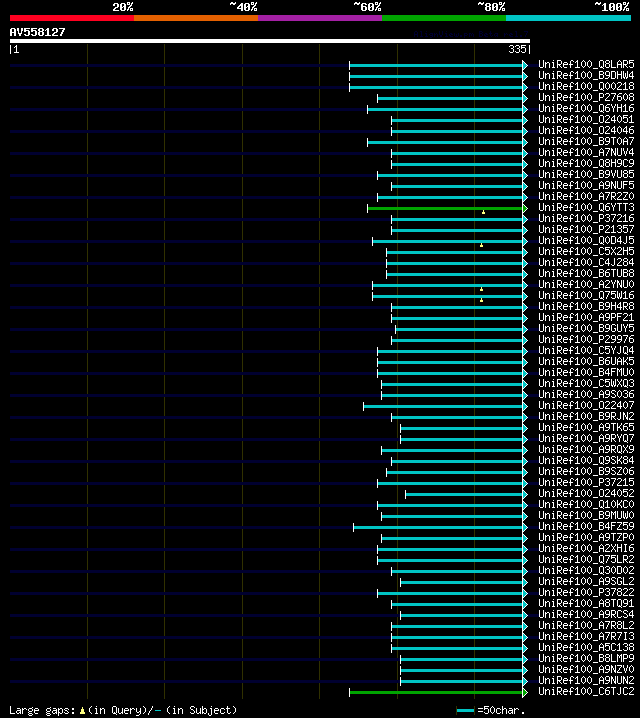This screenshot has width=640, height=718.
Task: Click the green ~80% identity legend segment
Action: pyautogui.click(x=444, y=18)
